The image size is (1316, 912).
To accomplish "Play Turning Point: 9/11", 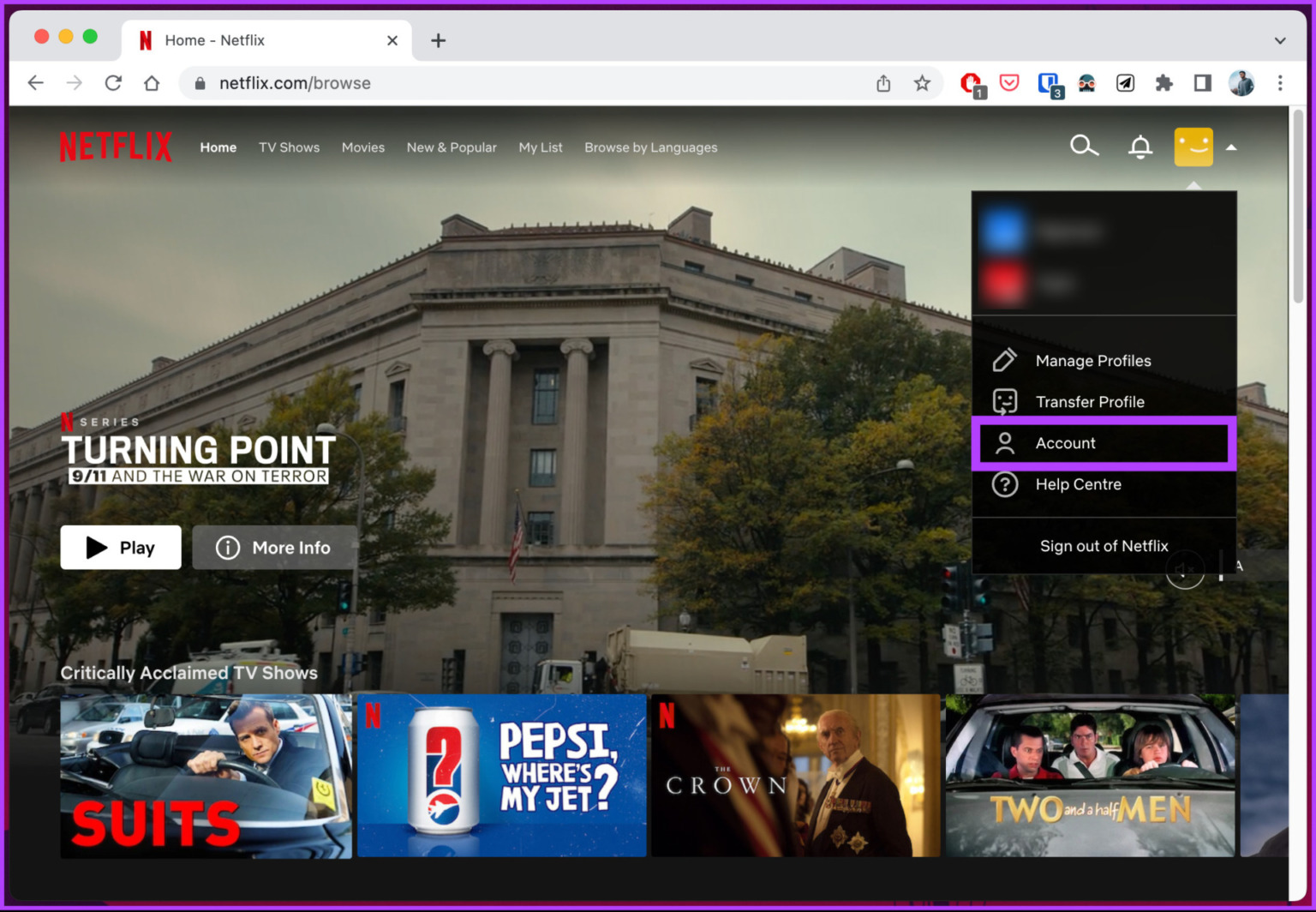I will point(120,547).
